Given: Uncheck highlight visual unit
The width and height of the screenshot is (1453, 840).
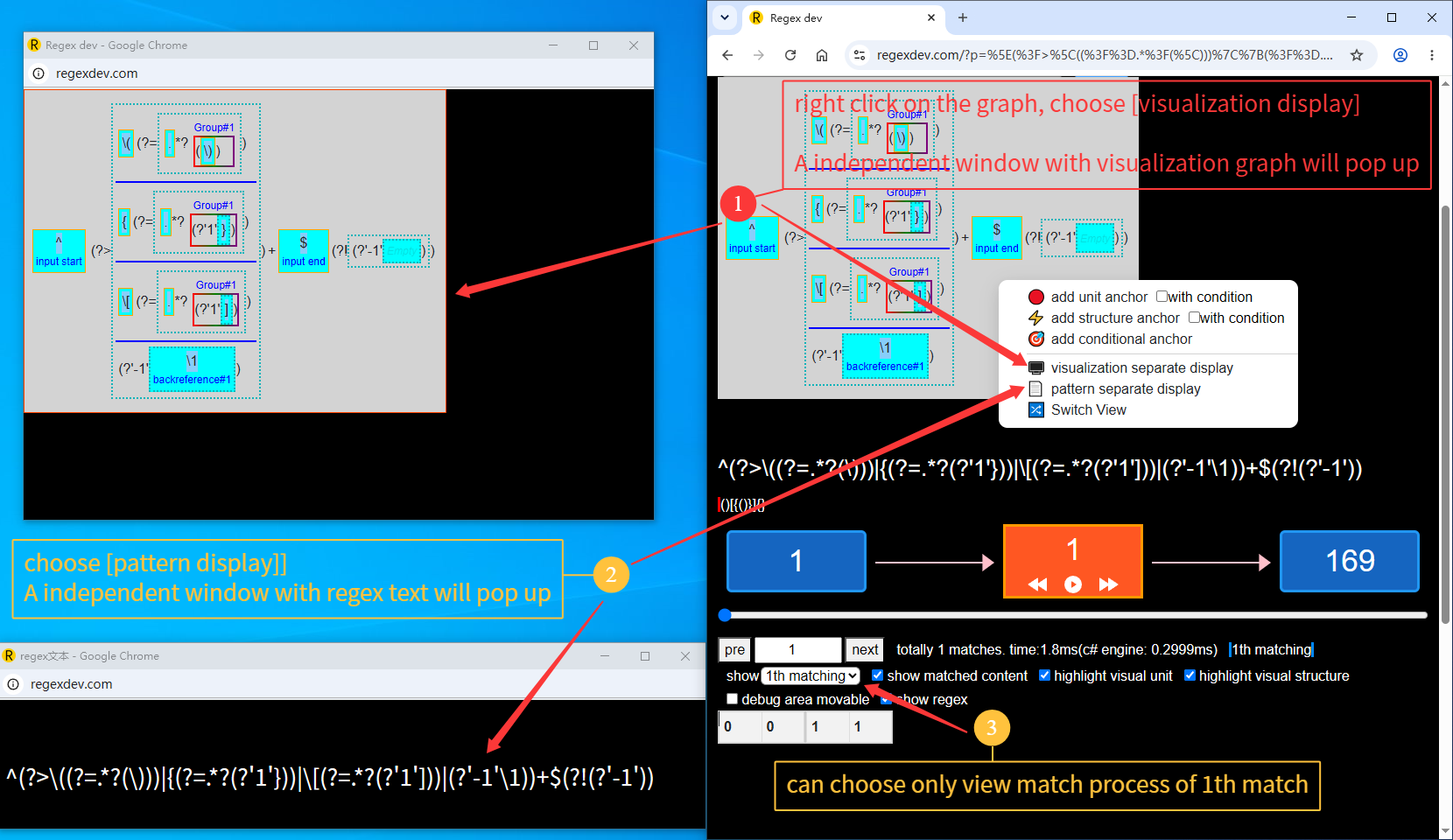Looking at the screenshot, I should click(x=1044, y=675).
